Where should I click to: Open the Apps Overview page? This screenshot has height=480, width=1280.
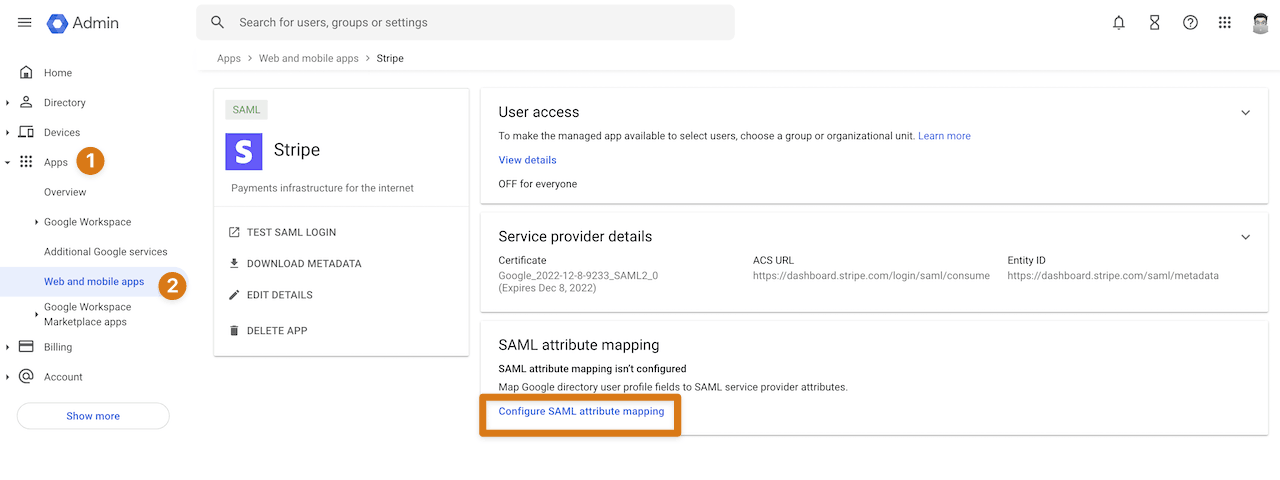click(65, 192)
